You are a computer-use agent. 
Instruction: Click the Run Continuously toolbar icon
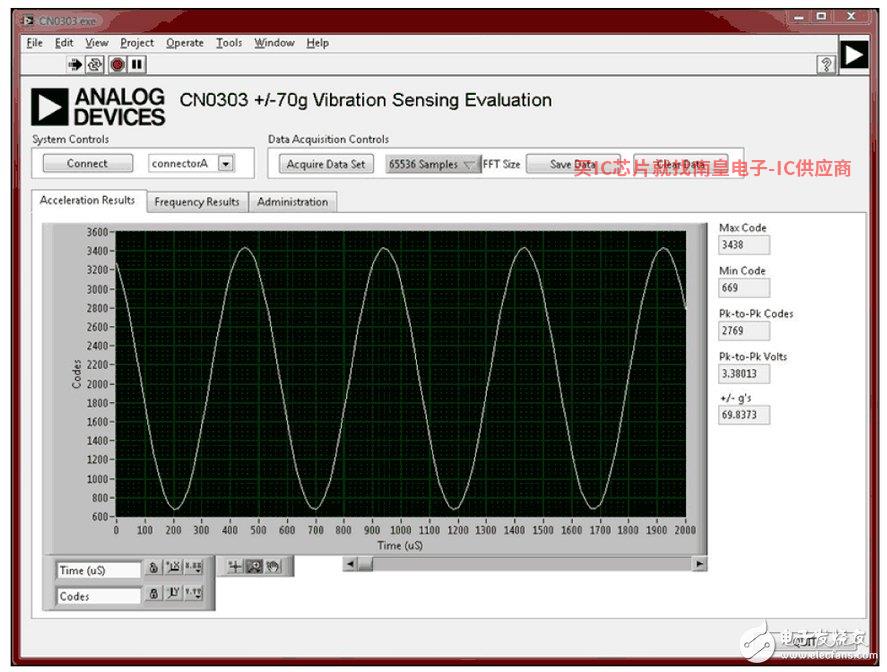(95, 64)
